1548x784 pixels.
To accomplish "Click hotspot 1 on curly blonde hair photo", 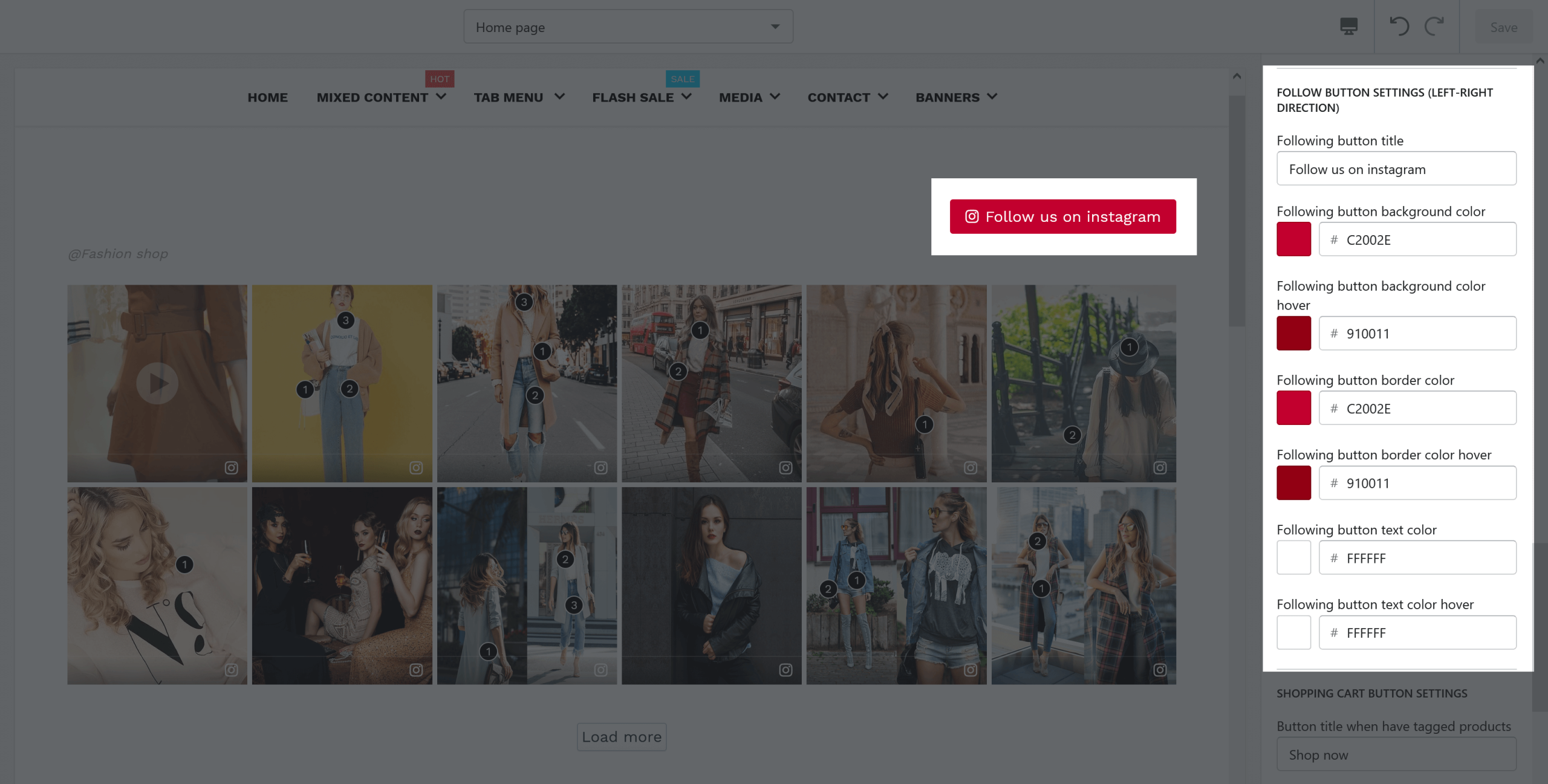I will pos(184,565).
